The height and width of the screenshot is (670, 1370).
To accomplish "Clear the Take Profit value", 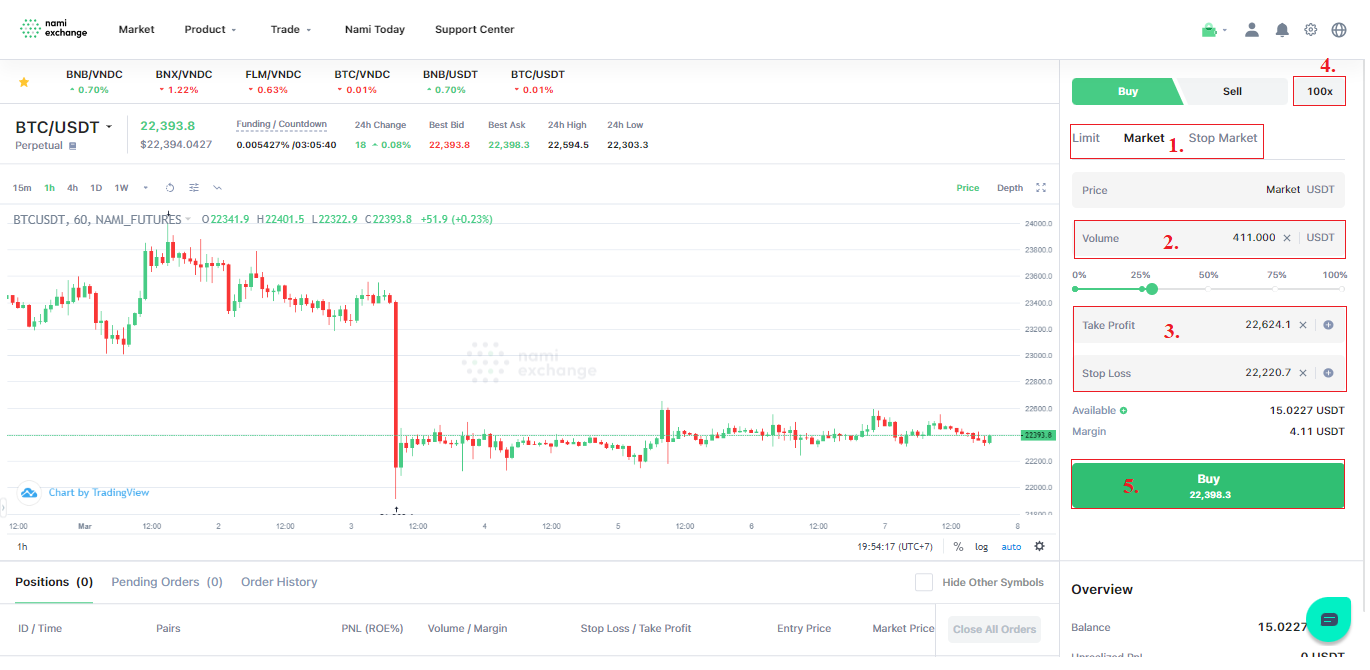I will 1303,325.
